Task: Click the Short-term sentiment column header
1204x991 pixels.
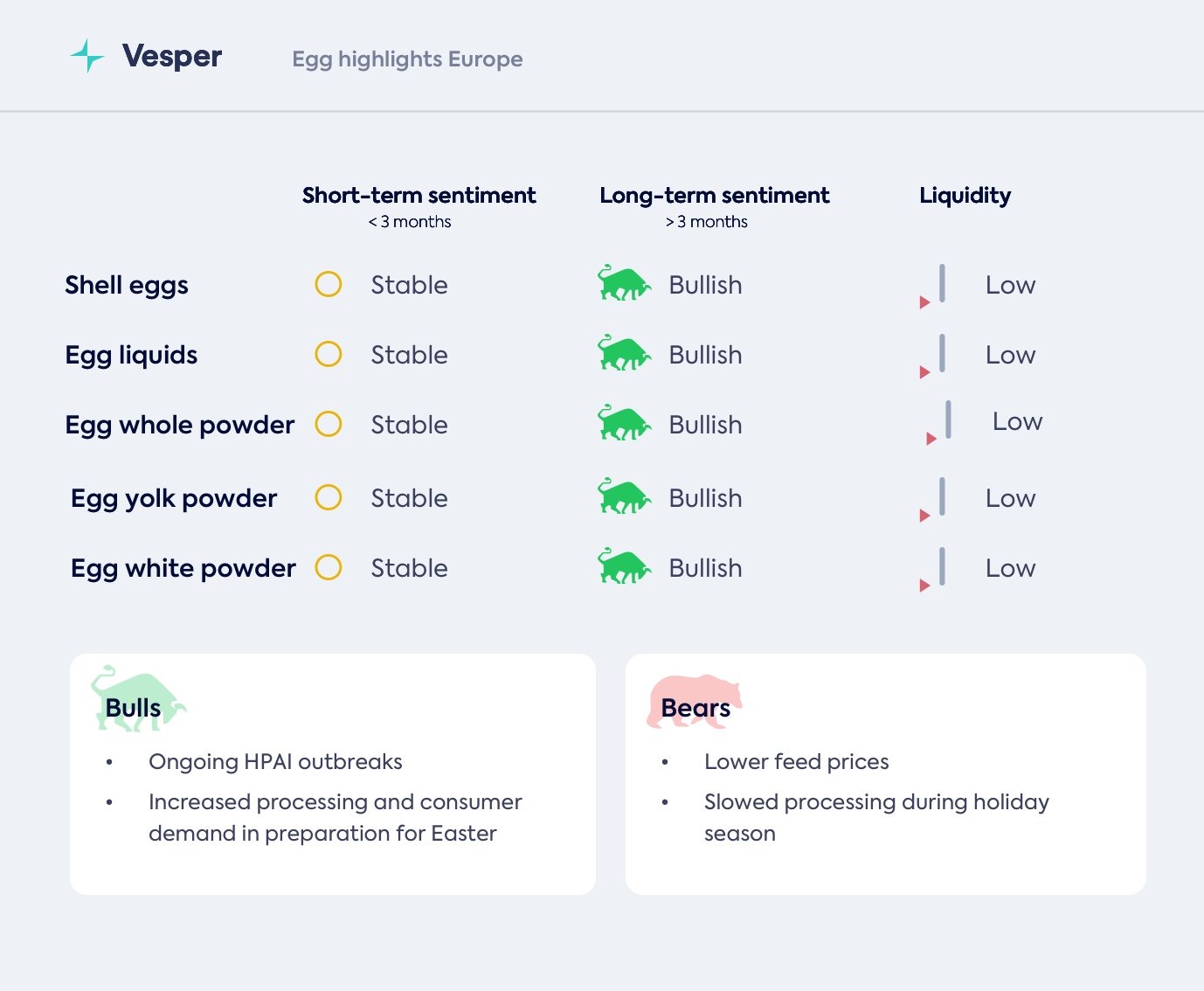Action: click(x=419, y=196)
